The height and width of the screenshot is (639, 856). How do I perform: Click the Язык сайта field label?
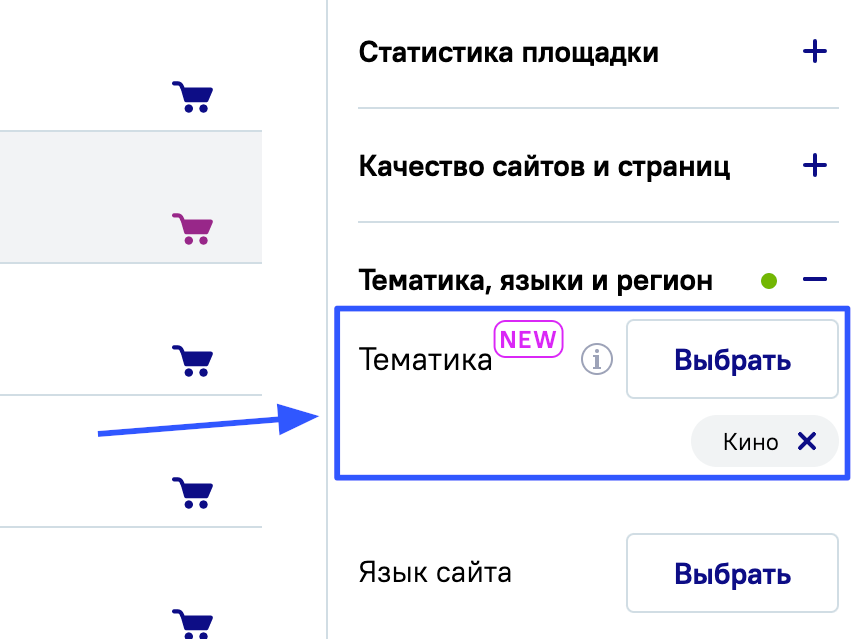435,573
